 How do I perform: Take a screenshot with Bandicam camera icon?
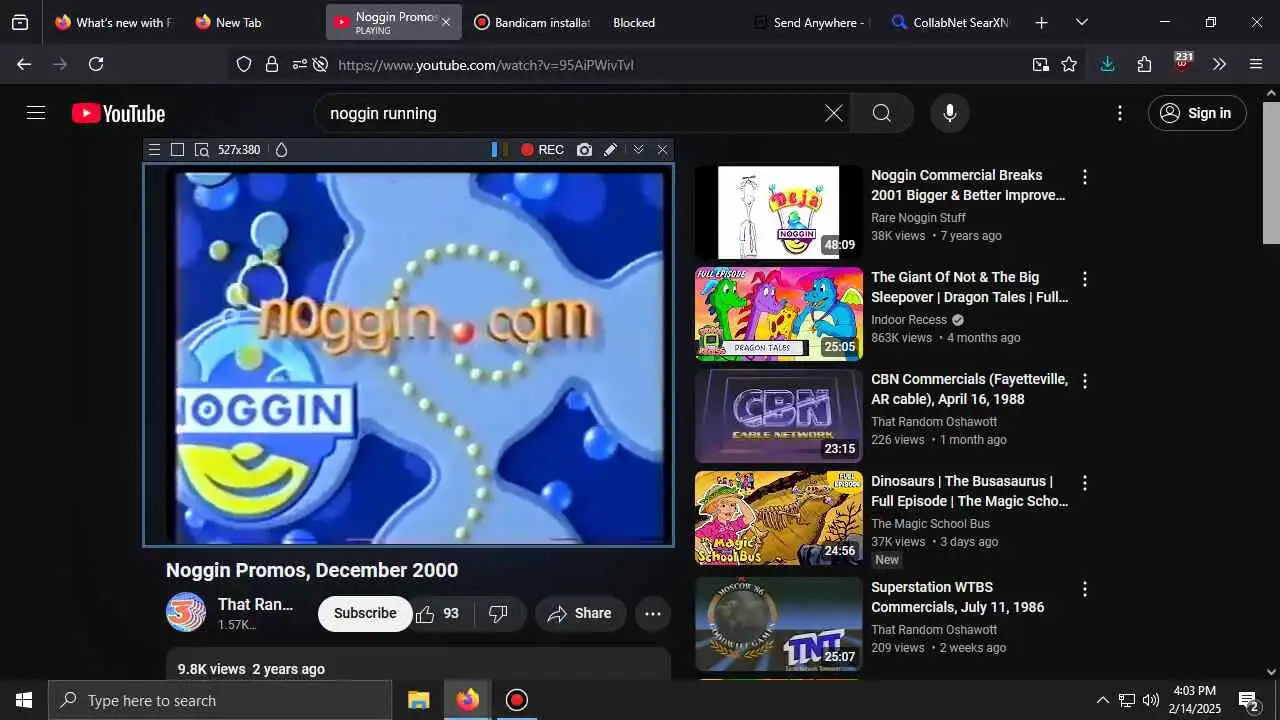(x=584, y=150)
